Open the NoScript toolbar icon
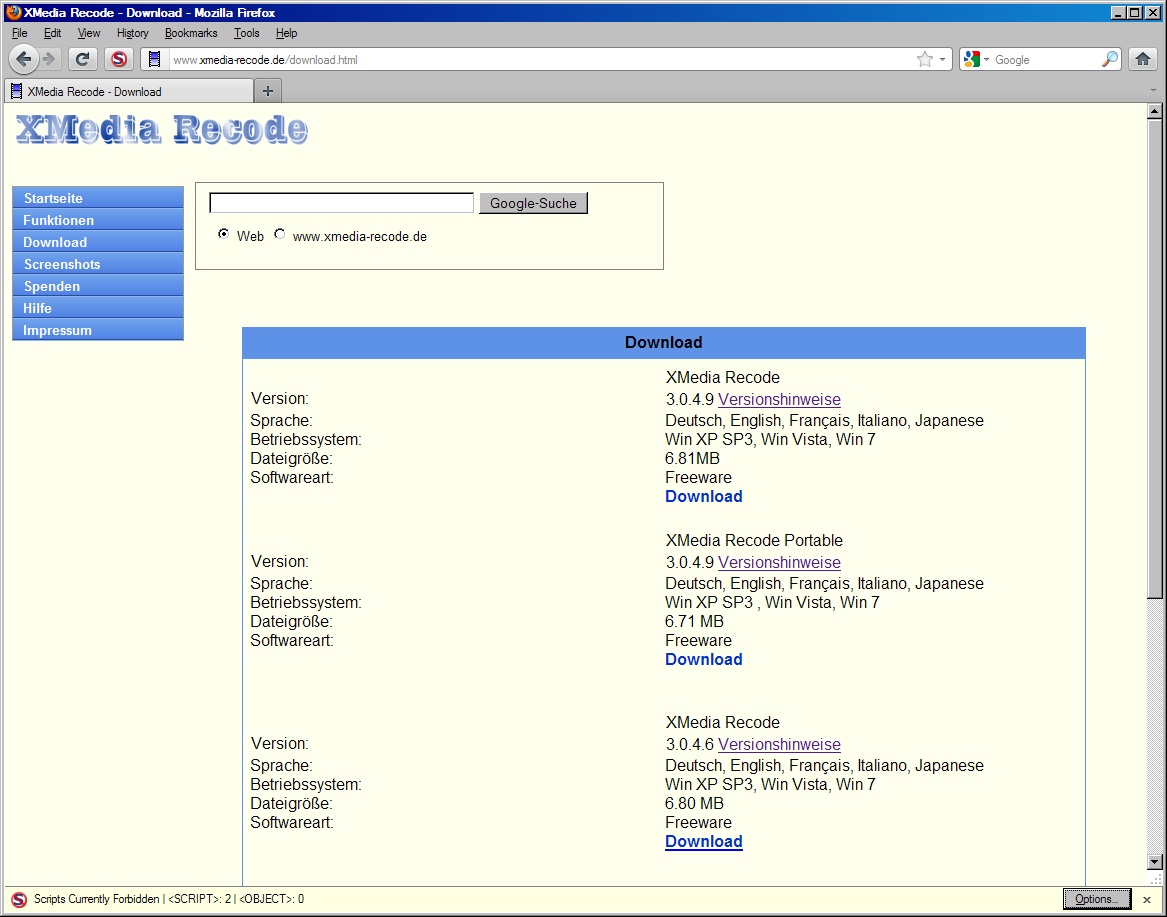 119,59
